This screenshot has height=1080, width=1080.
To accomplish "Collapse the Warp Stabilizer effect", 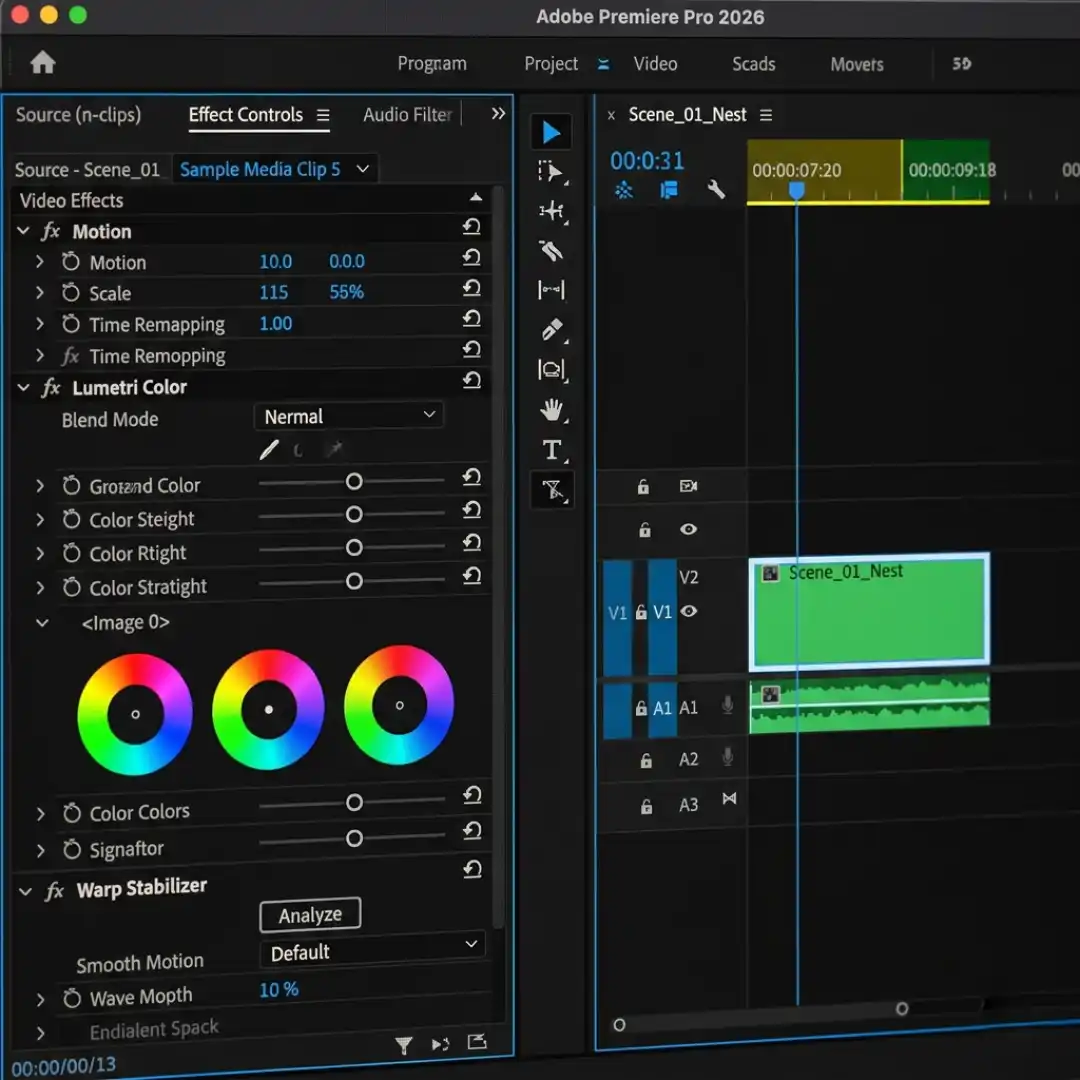I will [25, 891].
